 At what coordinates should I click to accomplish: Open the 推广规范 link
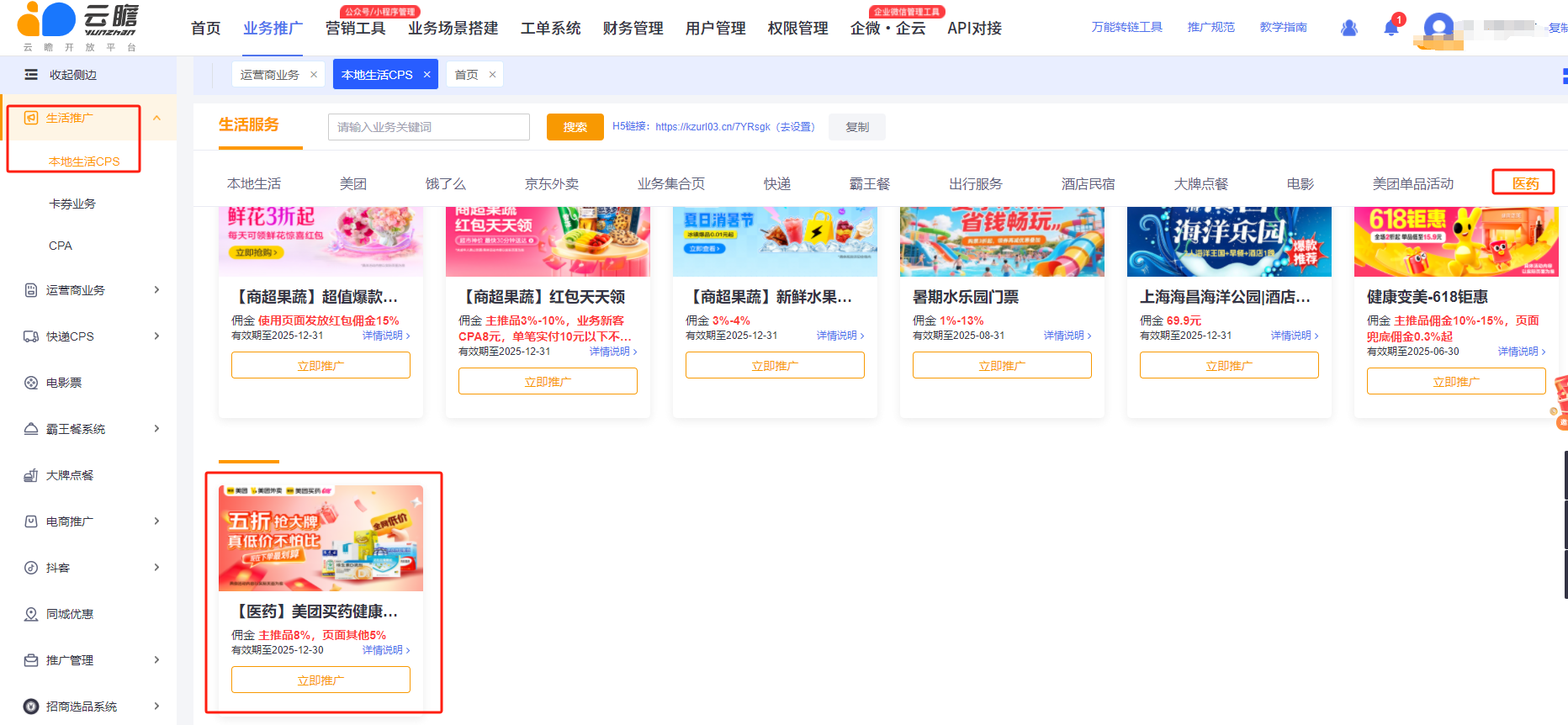pos(1210,28)
